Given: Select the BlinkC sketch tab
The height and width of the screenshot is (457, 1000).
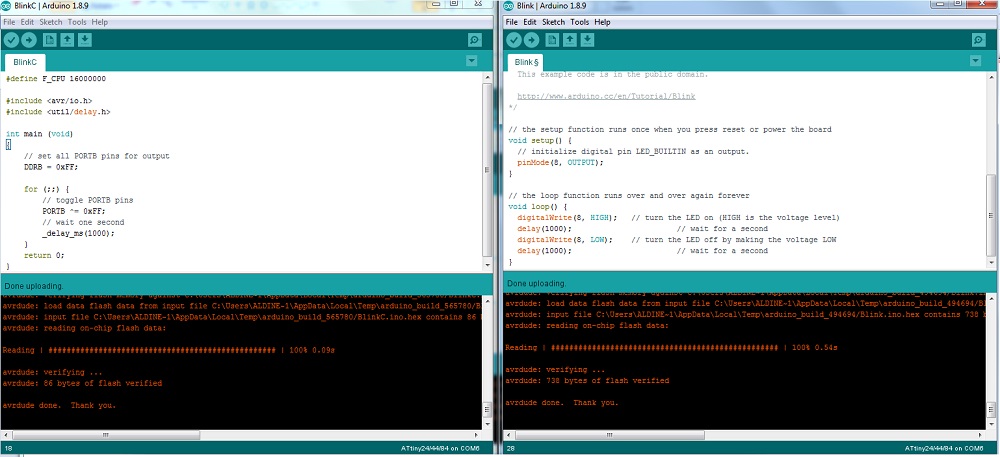Looking at the screenshot, I should coord(25,62).
